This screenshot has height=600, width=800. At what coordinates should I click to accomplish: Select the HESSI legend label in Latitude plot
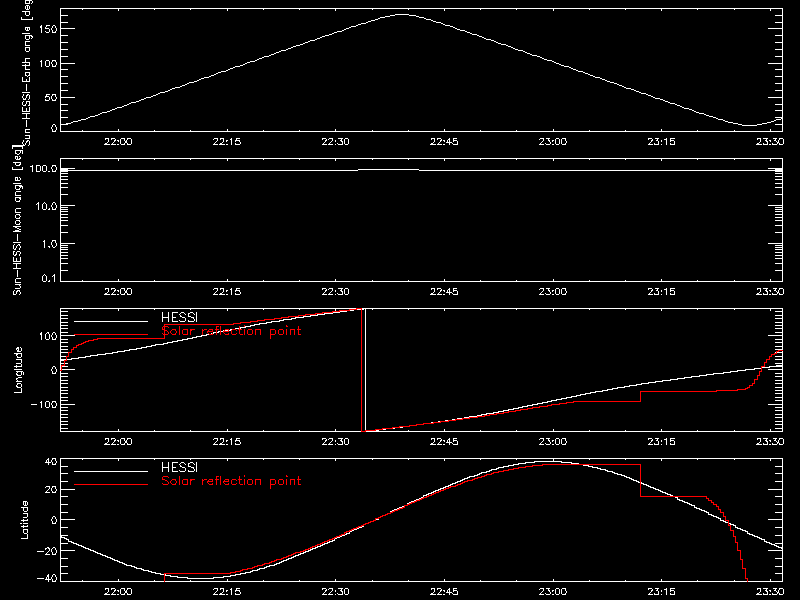pyautogui.click(x=179, y=467)
